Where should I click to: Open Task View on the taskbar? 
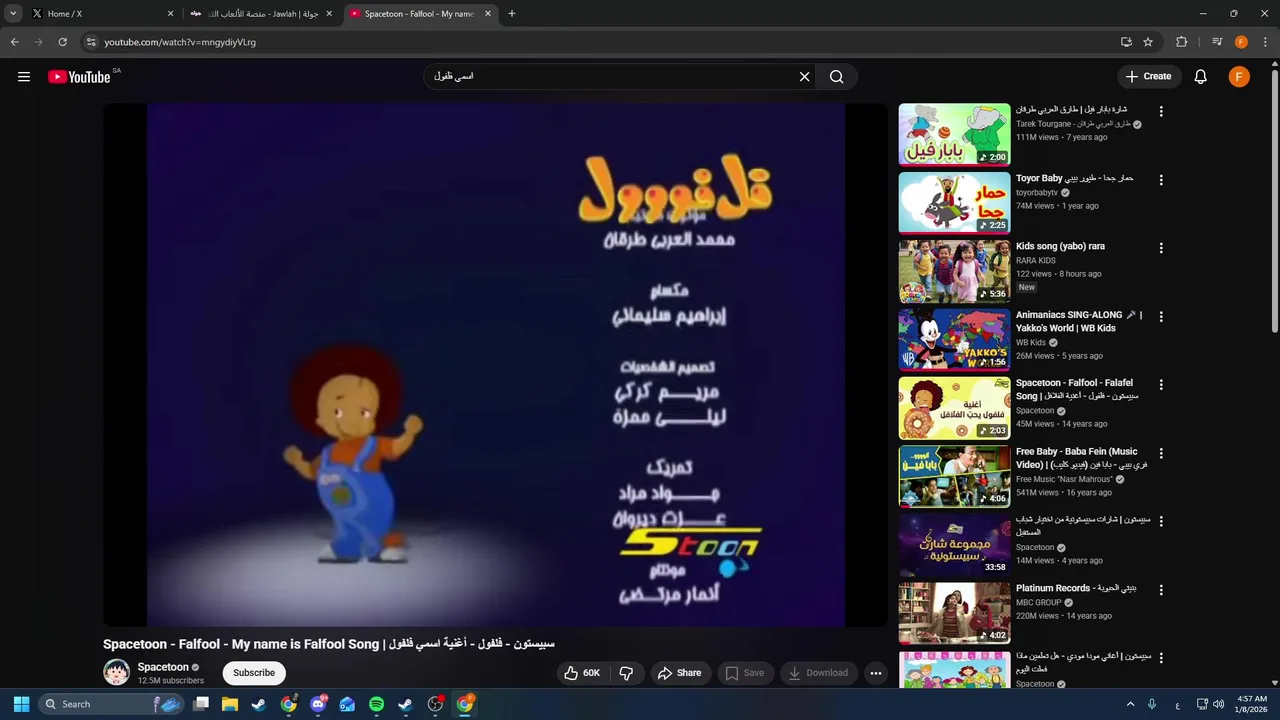click(201, 704)
